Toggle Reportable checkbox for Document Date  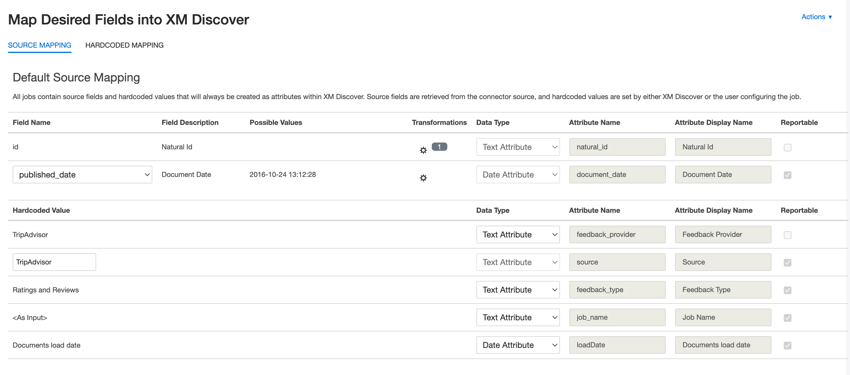pos(788,175)
